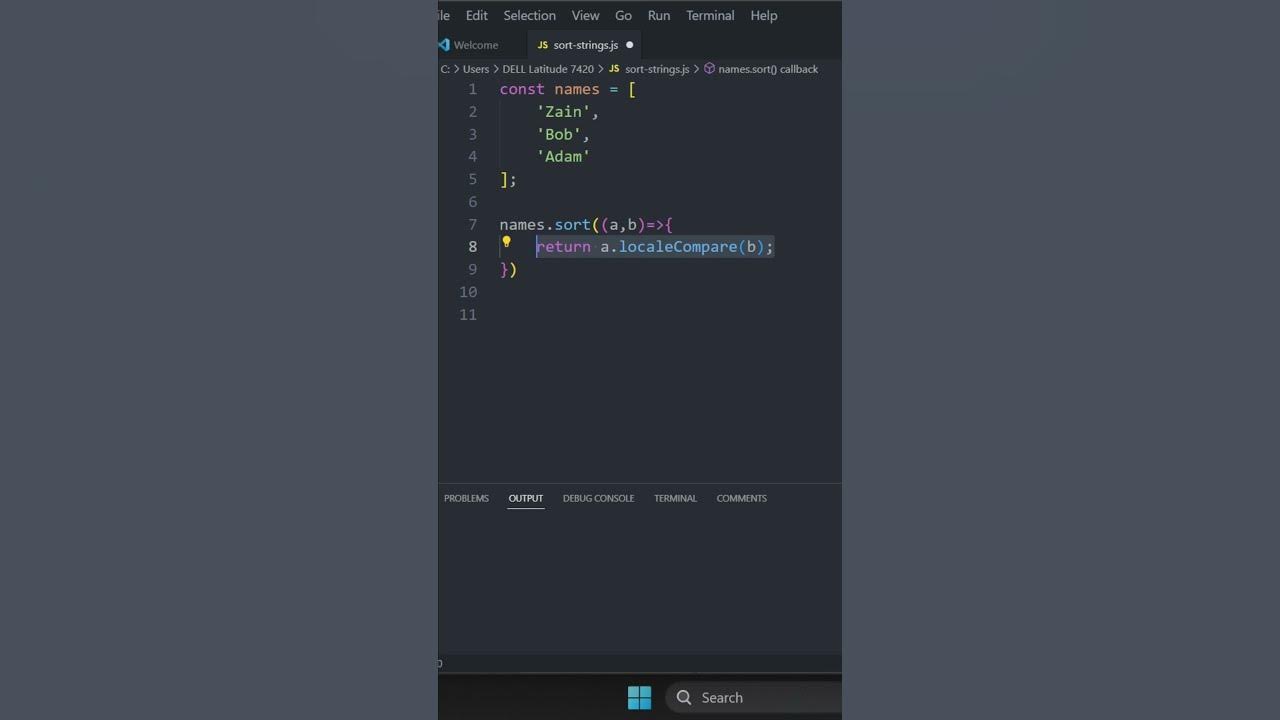The image size is (1280, 720).
Task: Open the Run menu
Action: (x=658, y=15)
